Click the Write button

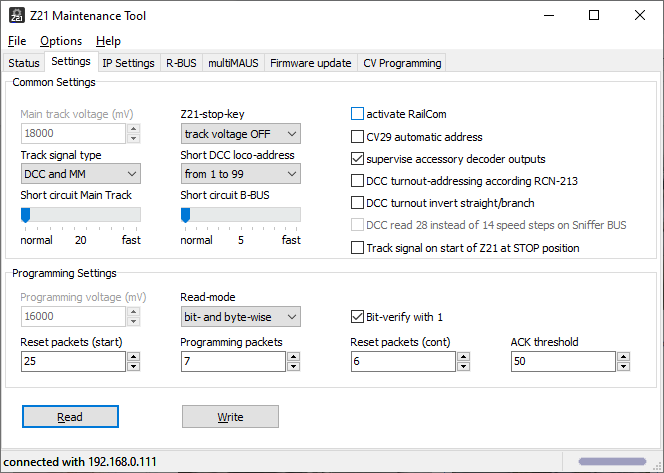click(230, 417)
